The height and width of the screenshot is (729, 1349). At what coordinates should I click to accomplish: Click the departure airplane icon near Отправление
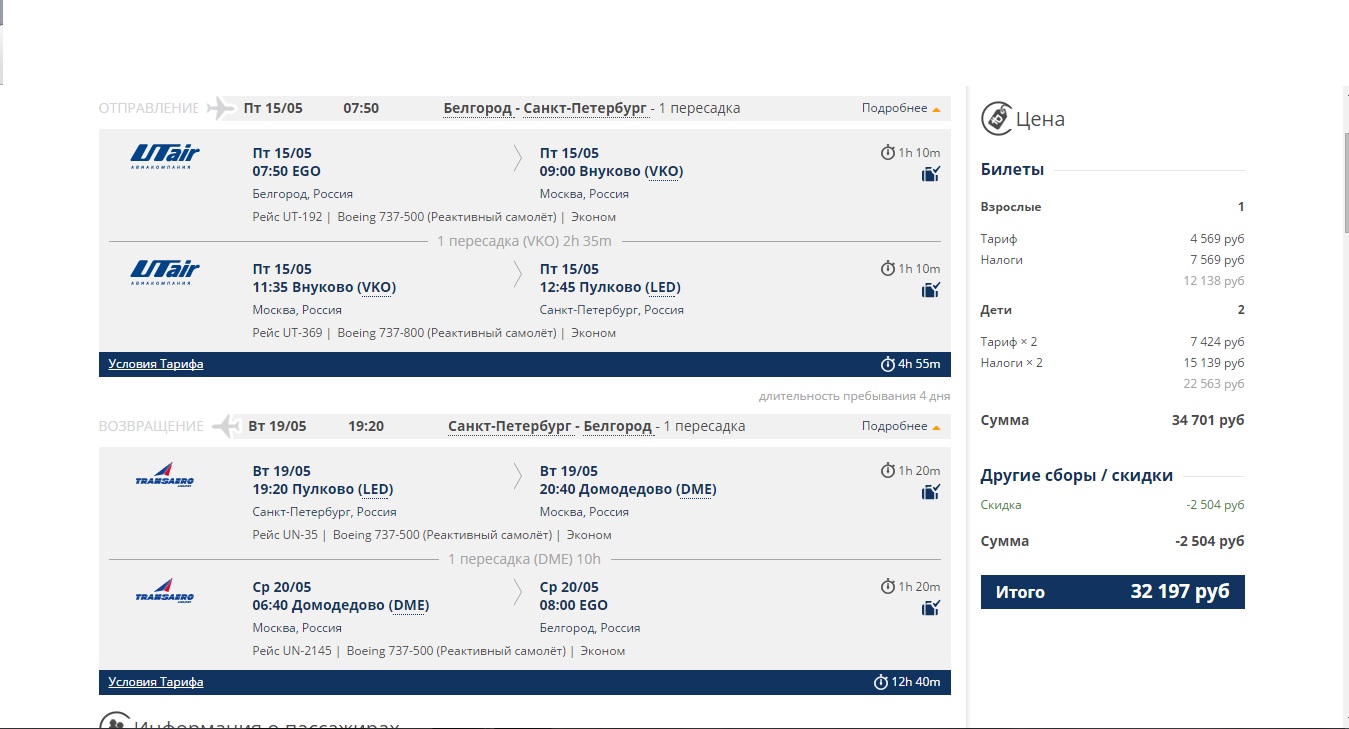(220, 108)
